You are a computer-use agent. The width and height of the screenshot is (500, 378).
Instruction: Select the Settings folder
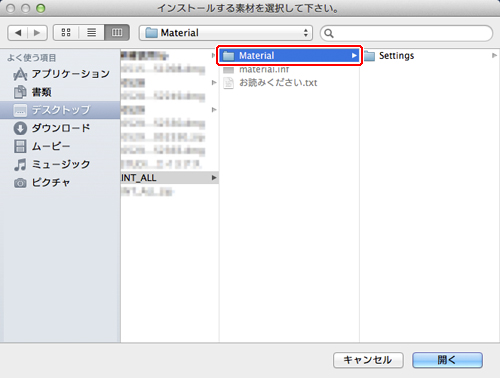pyautogui.click(x=430, y=56)
